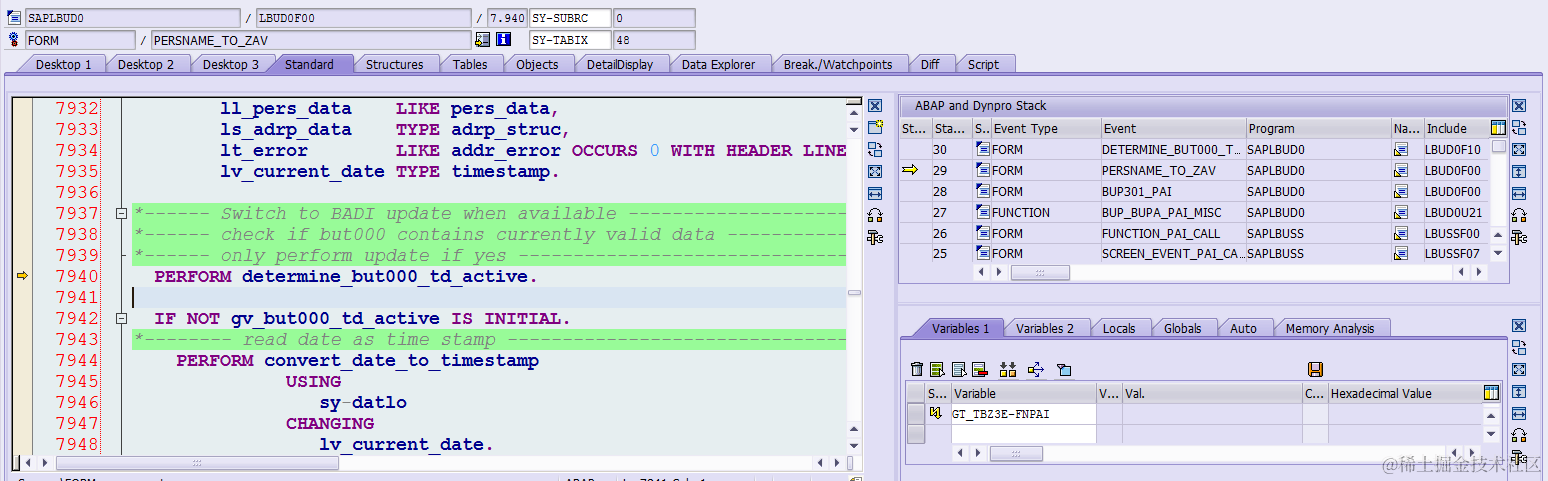Click the filter-like cube icon in Variables toolbar
This screenshot has width=1548, height=481.
click(1064, 370)
